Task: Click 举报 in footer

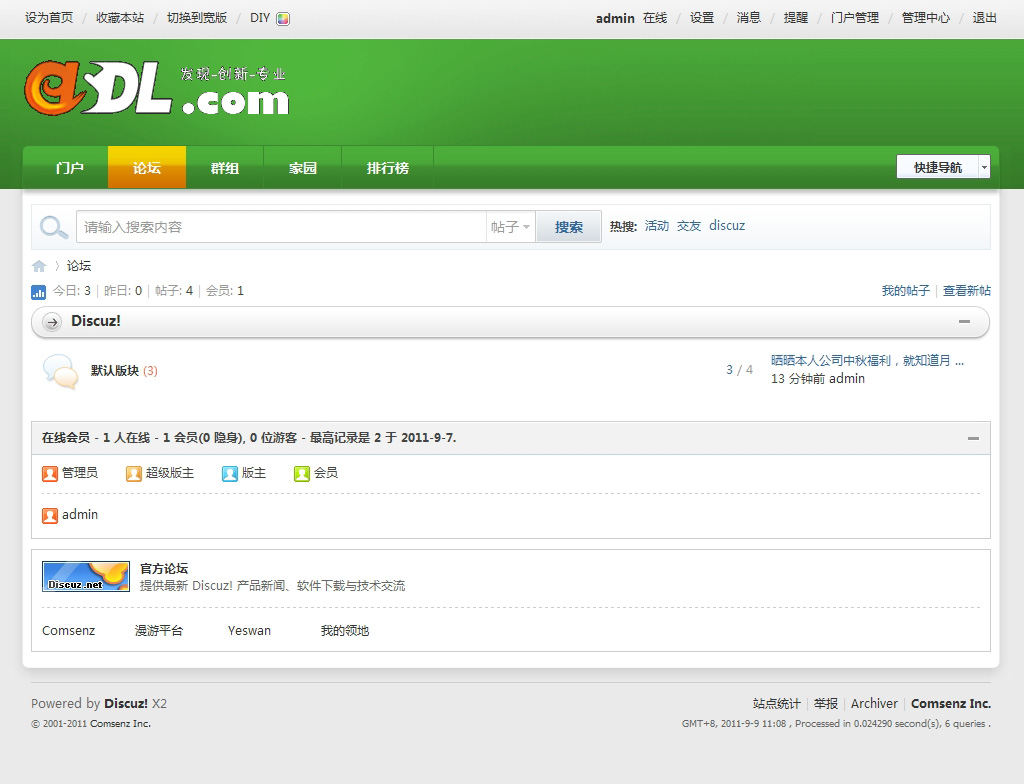Action: 825,704
